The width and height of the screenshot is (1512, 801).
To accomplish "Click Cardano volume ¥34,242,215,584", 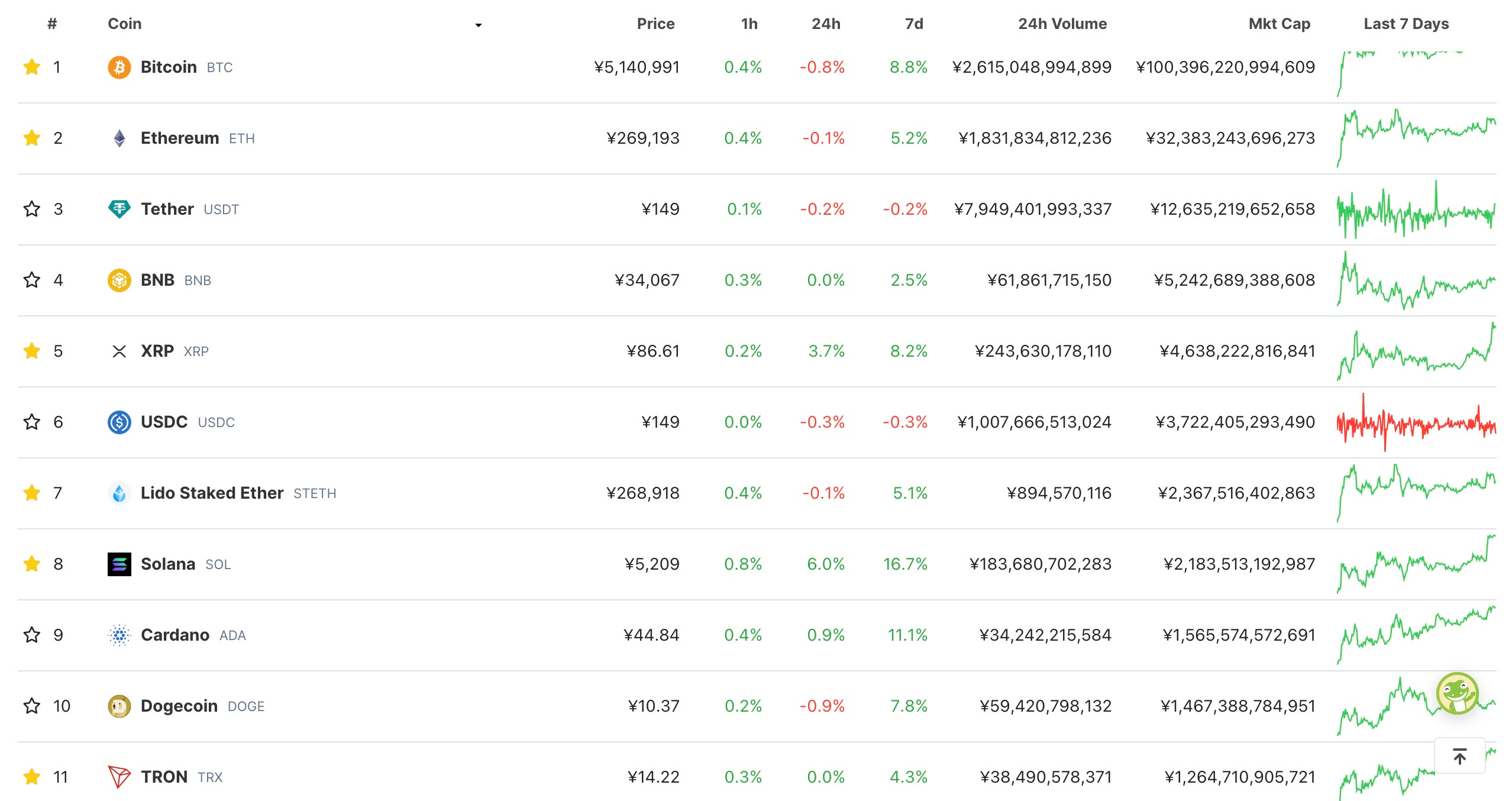I will coord(1045,635).
